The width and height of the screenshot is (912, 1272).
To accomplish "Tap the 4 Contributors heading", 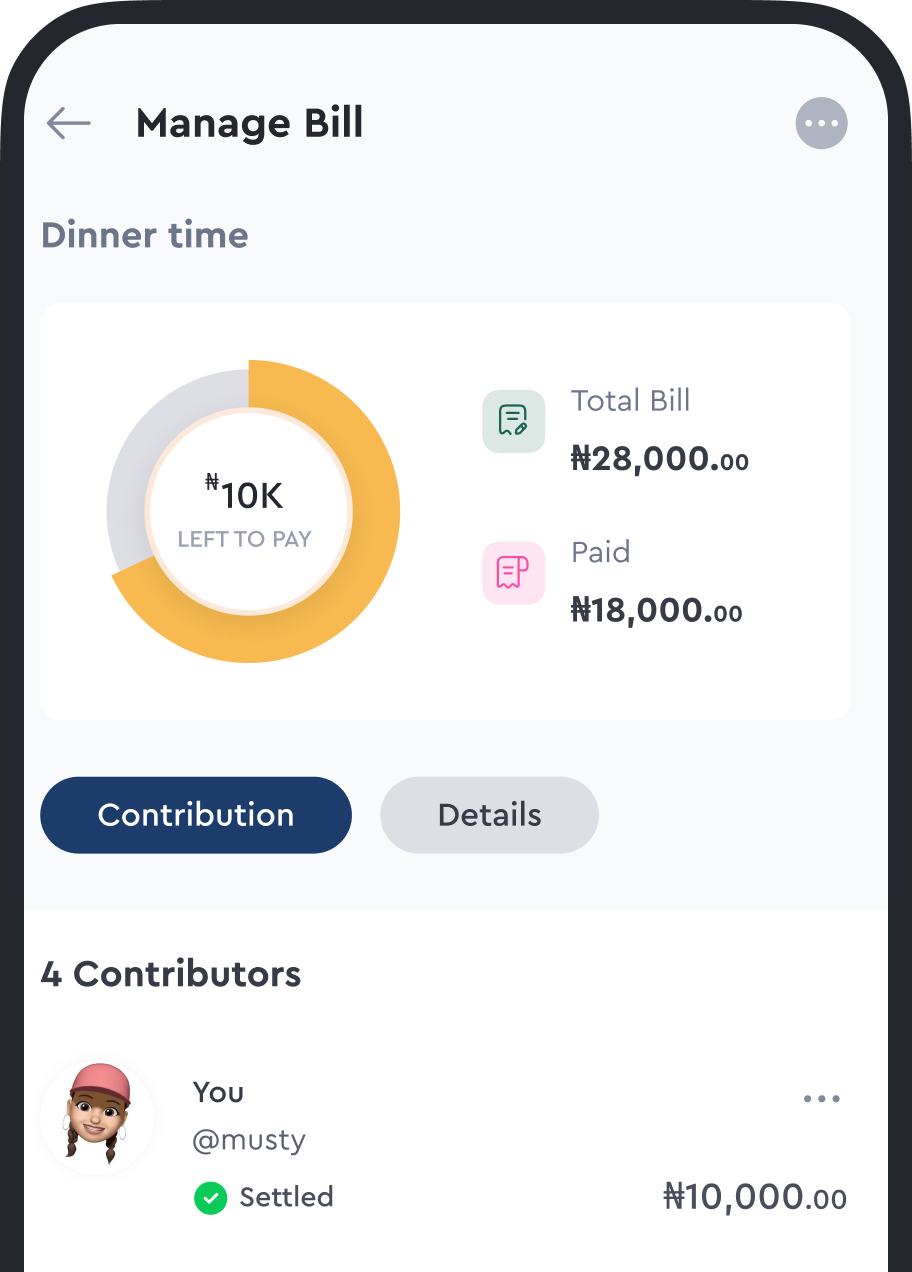I will [x=170, y=974].
